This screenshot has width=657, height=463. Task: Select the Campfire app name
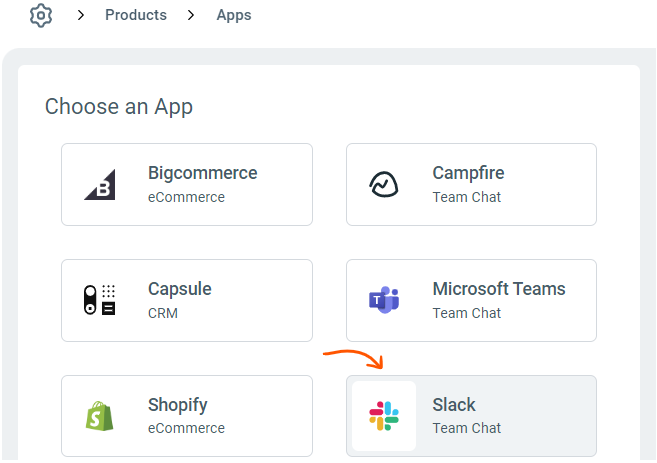[x=468, y=173]
